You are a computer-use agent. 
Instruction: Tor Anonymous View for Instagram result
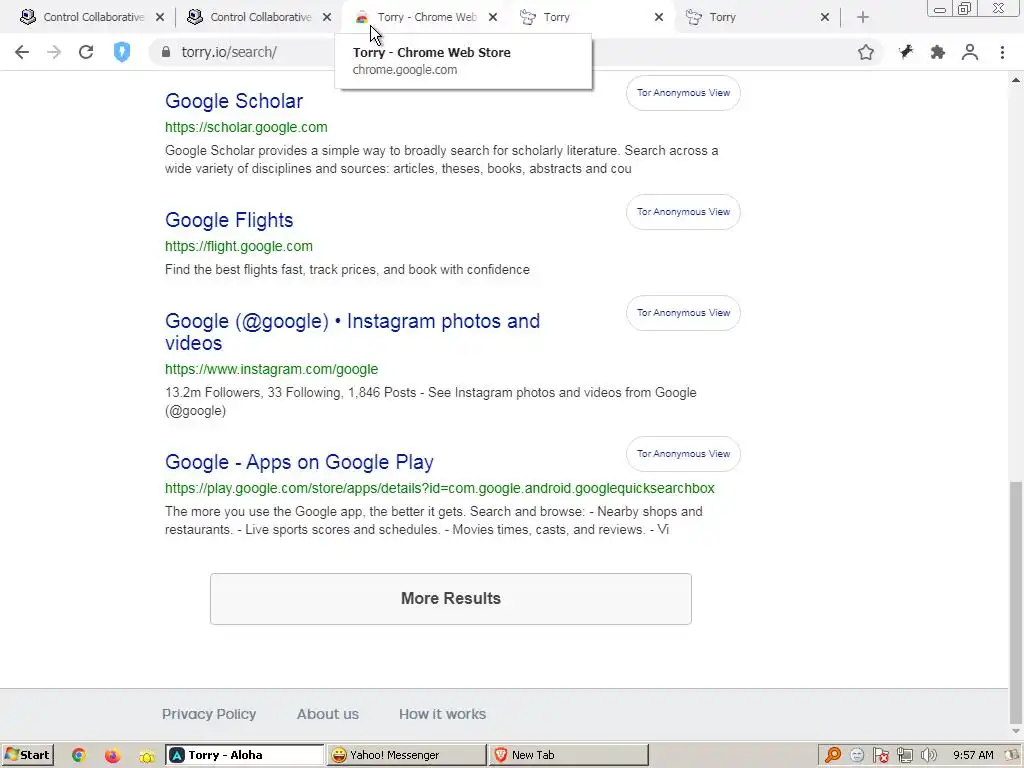[683, 313]
